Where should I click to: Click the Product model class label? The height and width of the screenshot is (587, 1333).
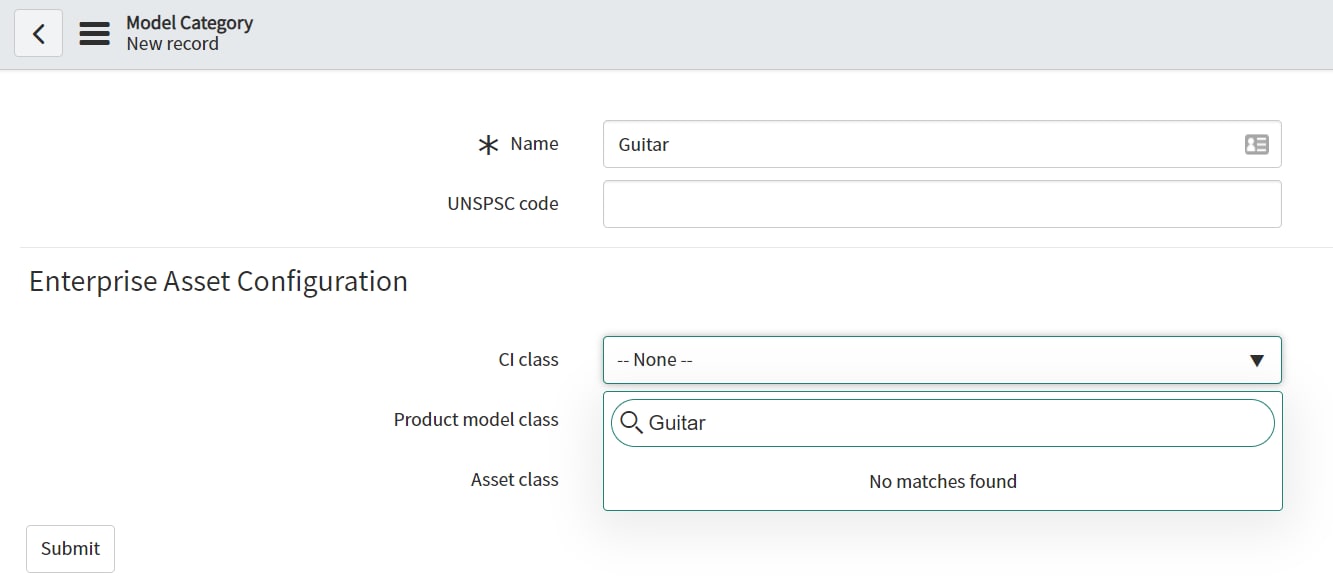pyautogui.click(x=476, y=420)
